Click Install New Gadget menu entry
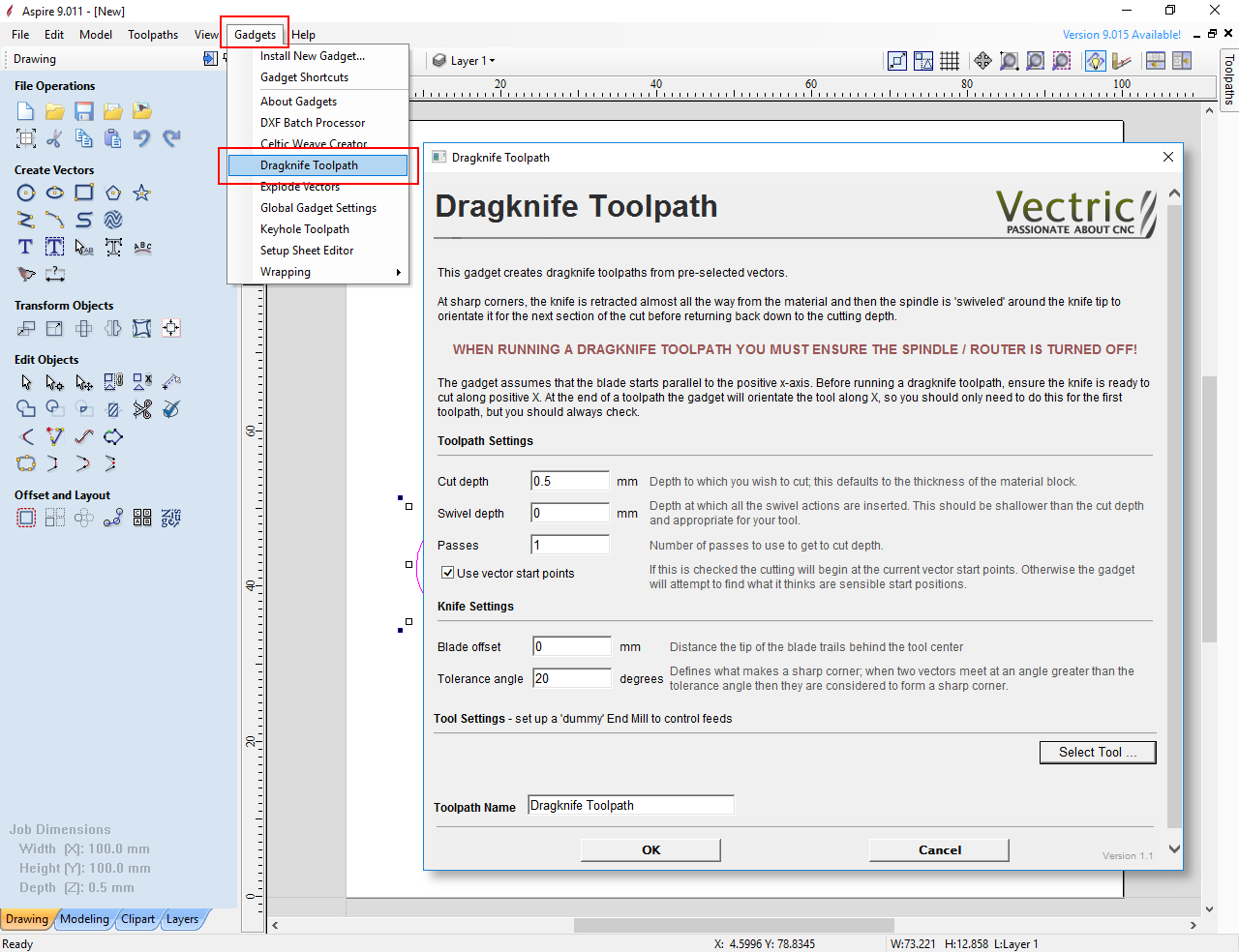The width and height of the screenshot is (1239, 952). pyautogui.click(x=317, y=56)
